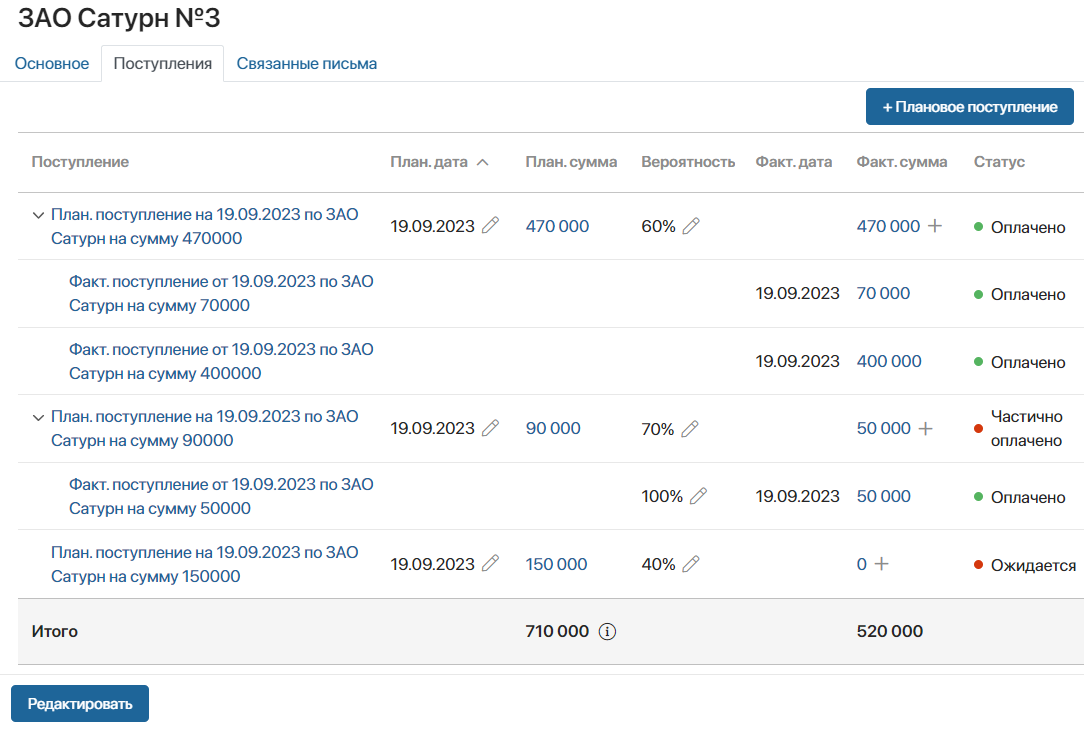Click the Факт. сумма column header
This screenshot has height=729, width=1084.
coord(901,162)
